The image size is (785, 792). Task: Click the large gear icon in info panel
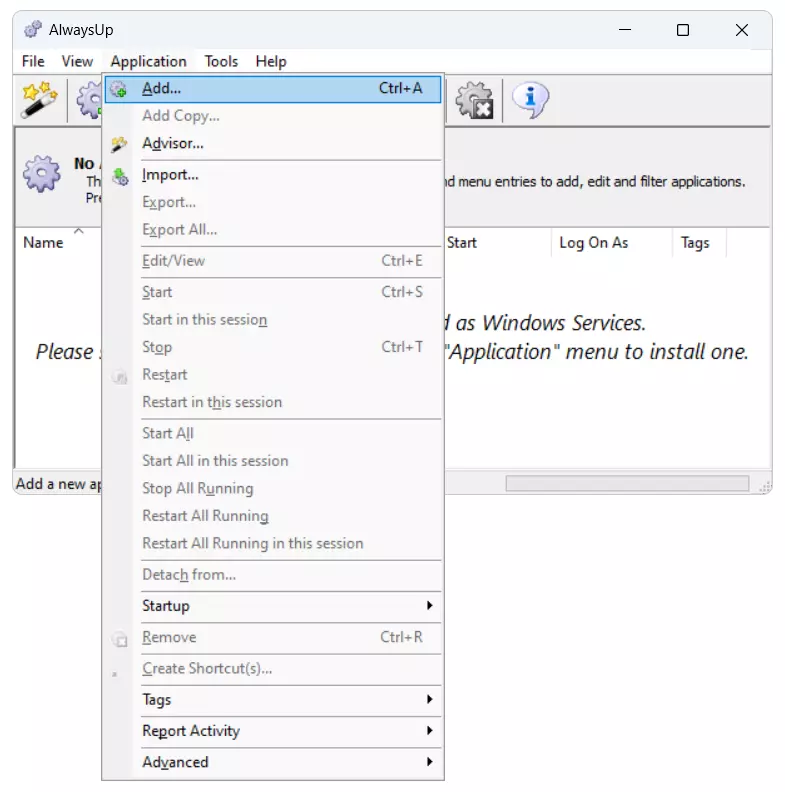click(41, 174)
